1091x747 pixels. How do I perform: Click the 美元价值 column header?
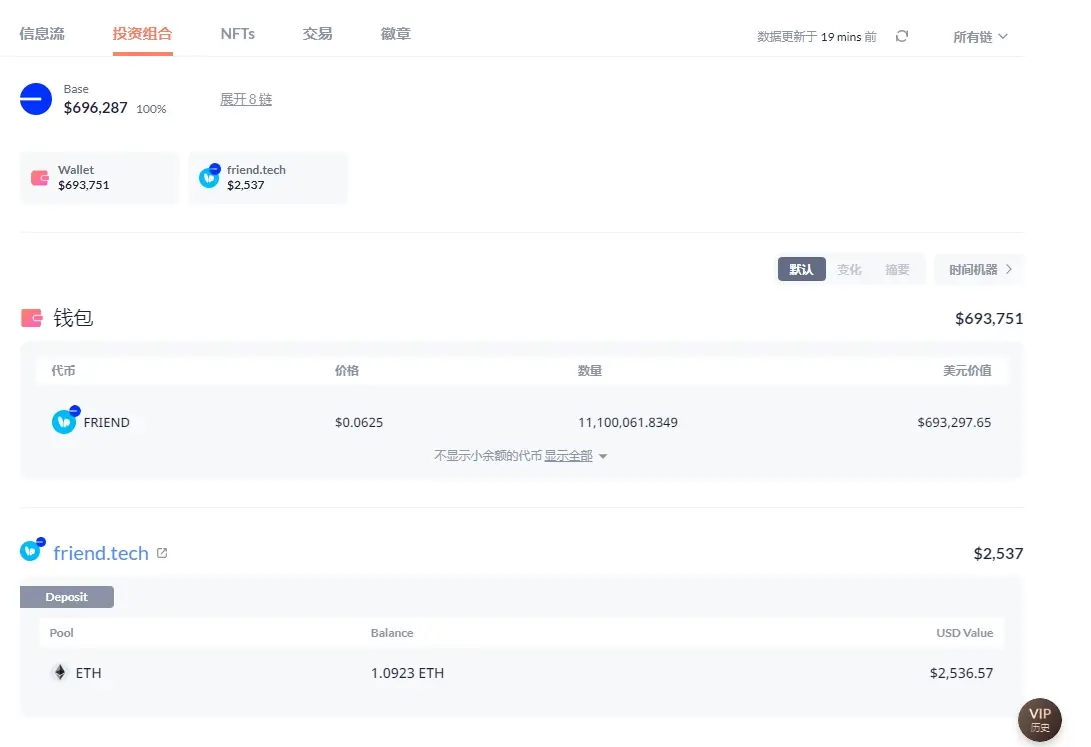click(x=967, y=371)
